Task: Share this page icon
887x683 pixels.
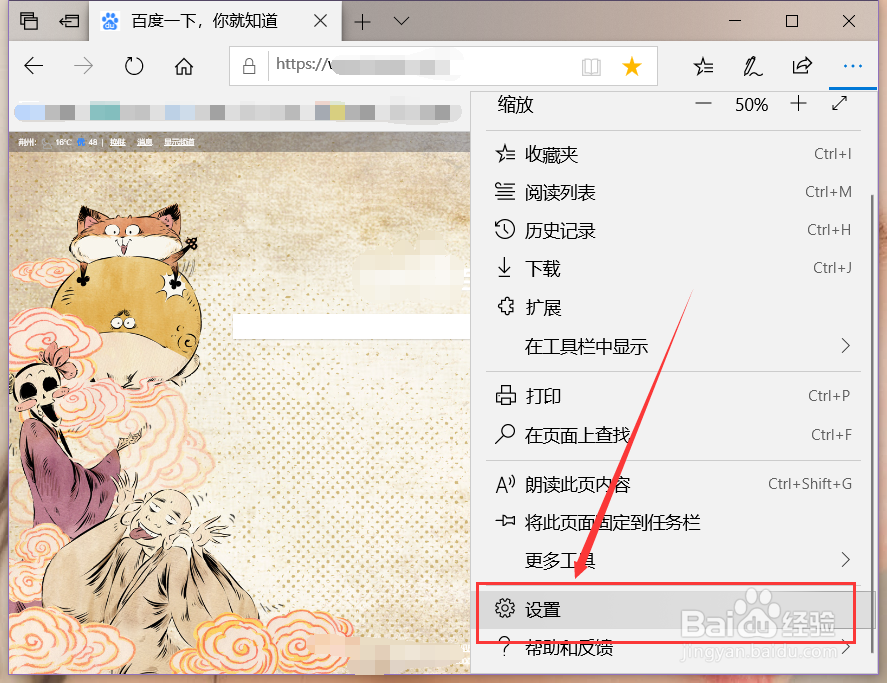Action: [x=802, y=66]
